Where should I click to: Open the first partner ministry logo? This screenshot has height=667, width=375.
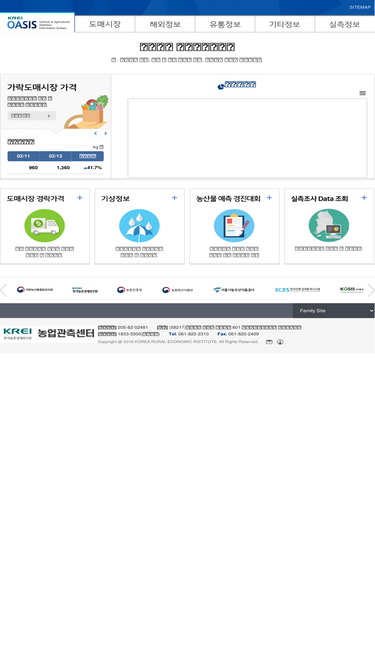35,290
